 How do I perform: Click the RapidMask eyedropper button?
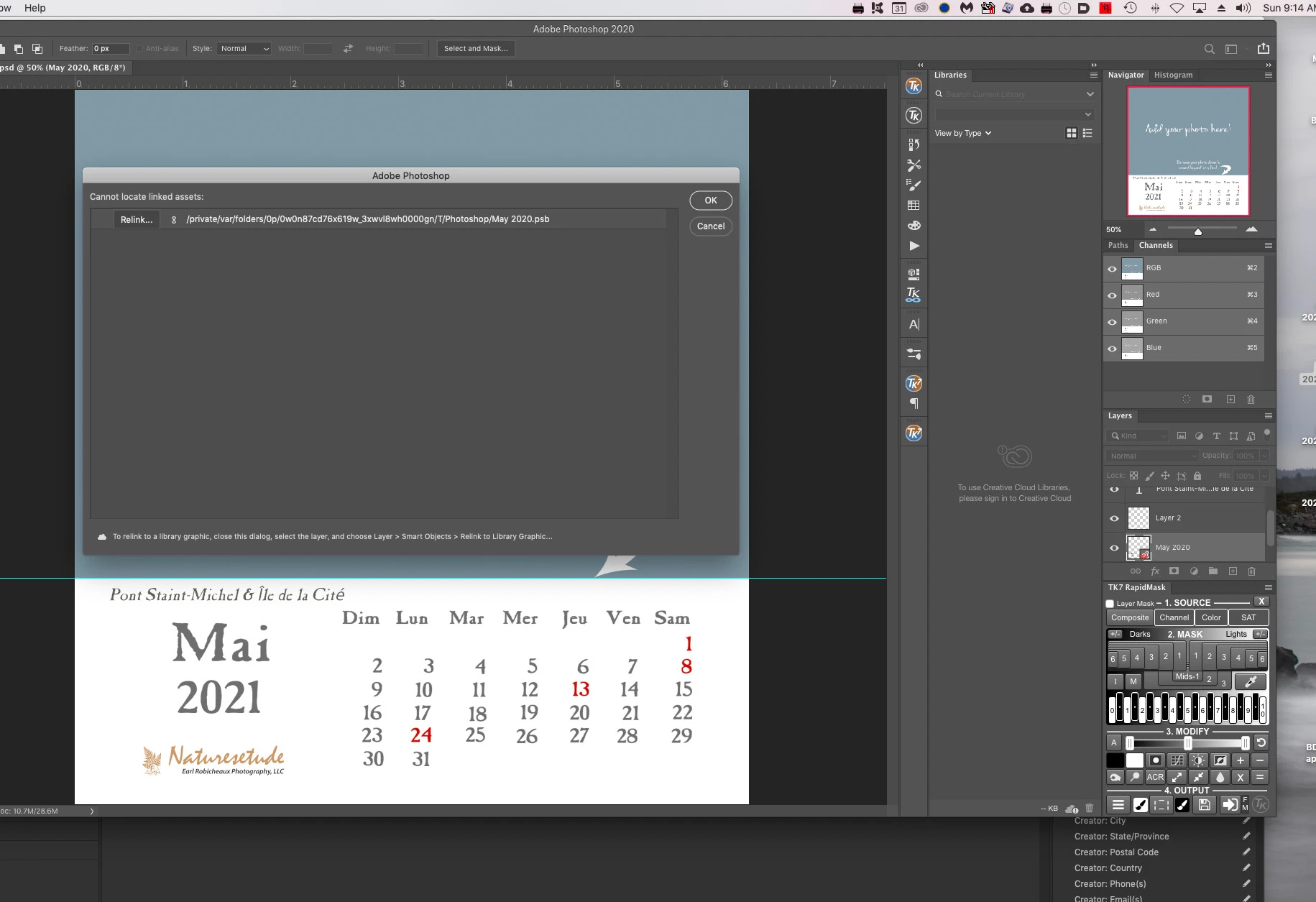pyautogui.click(x=1250, y=681)
